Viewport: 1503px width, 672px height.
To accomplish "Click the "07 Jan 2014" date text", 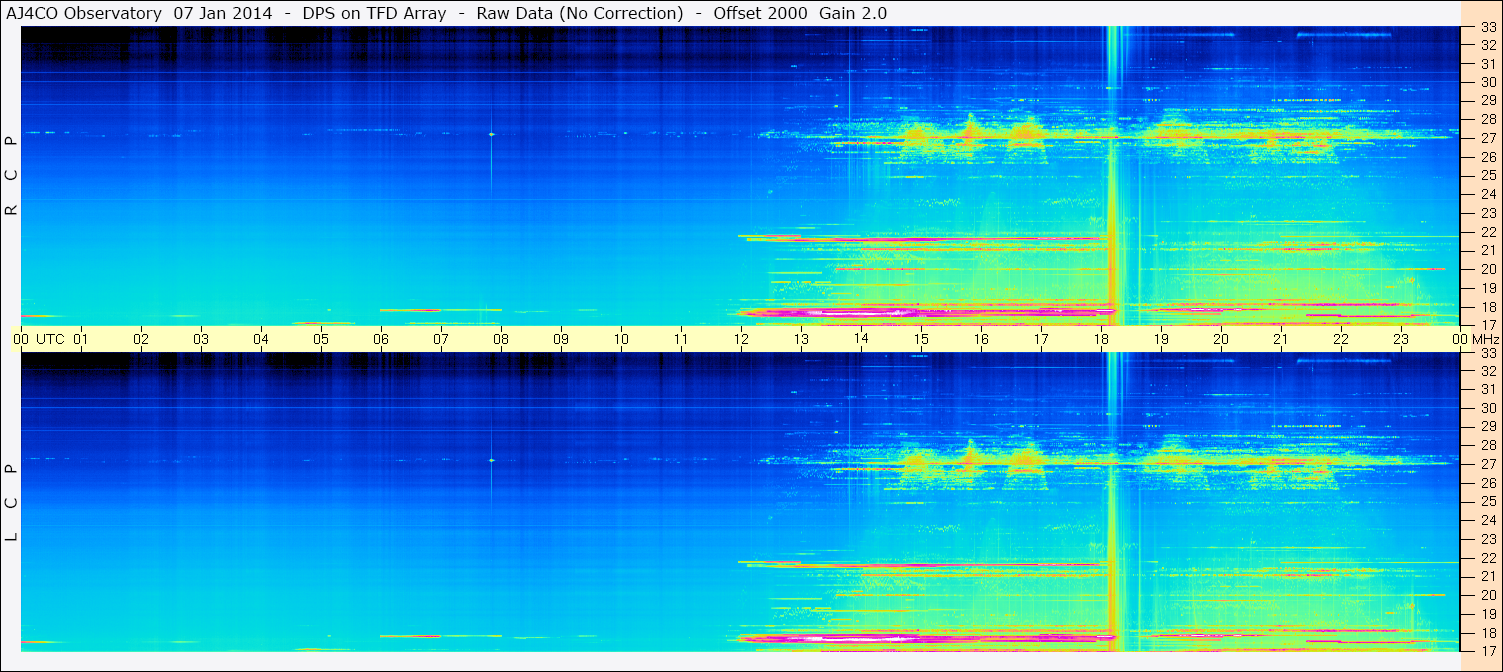I will 222,13.
